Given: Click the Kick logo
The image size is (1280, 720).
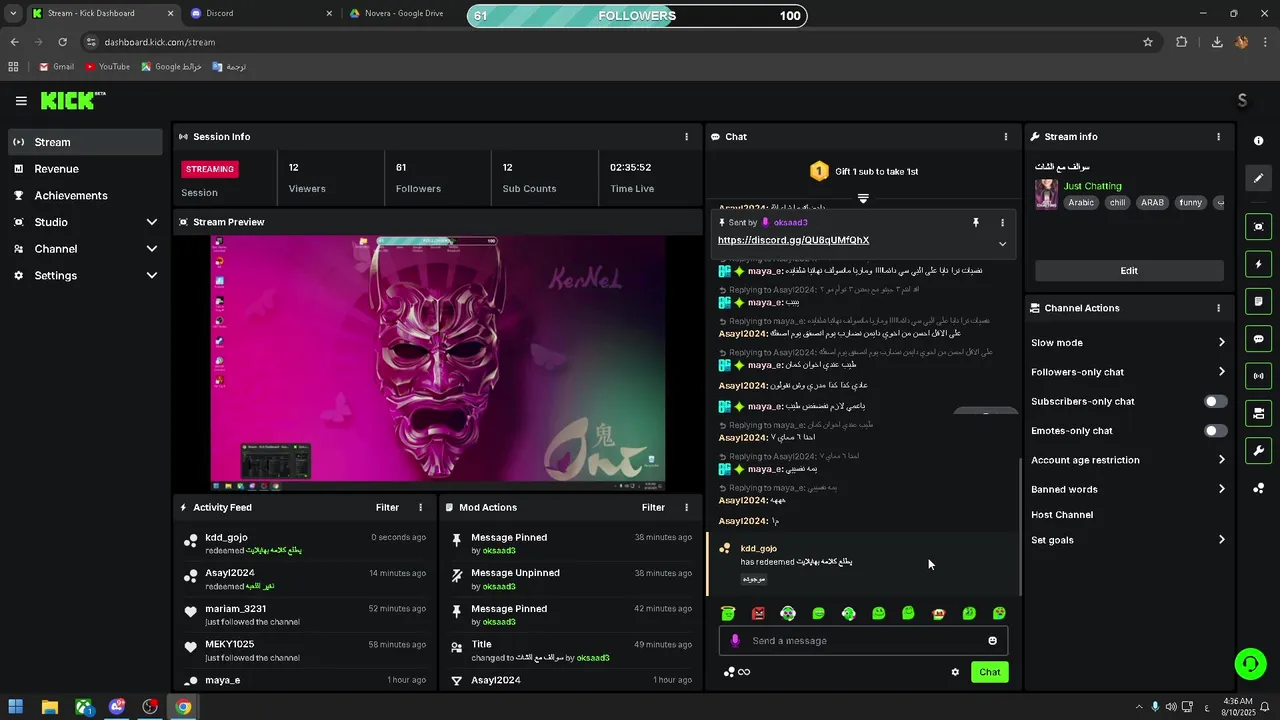Looking at the screenshot, I should point(72,100).
